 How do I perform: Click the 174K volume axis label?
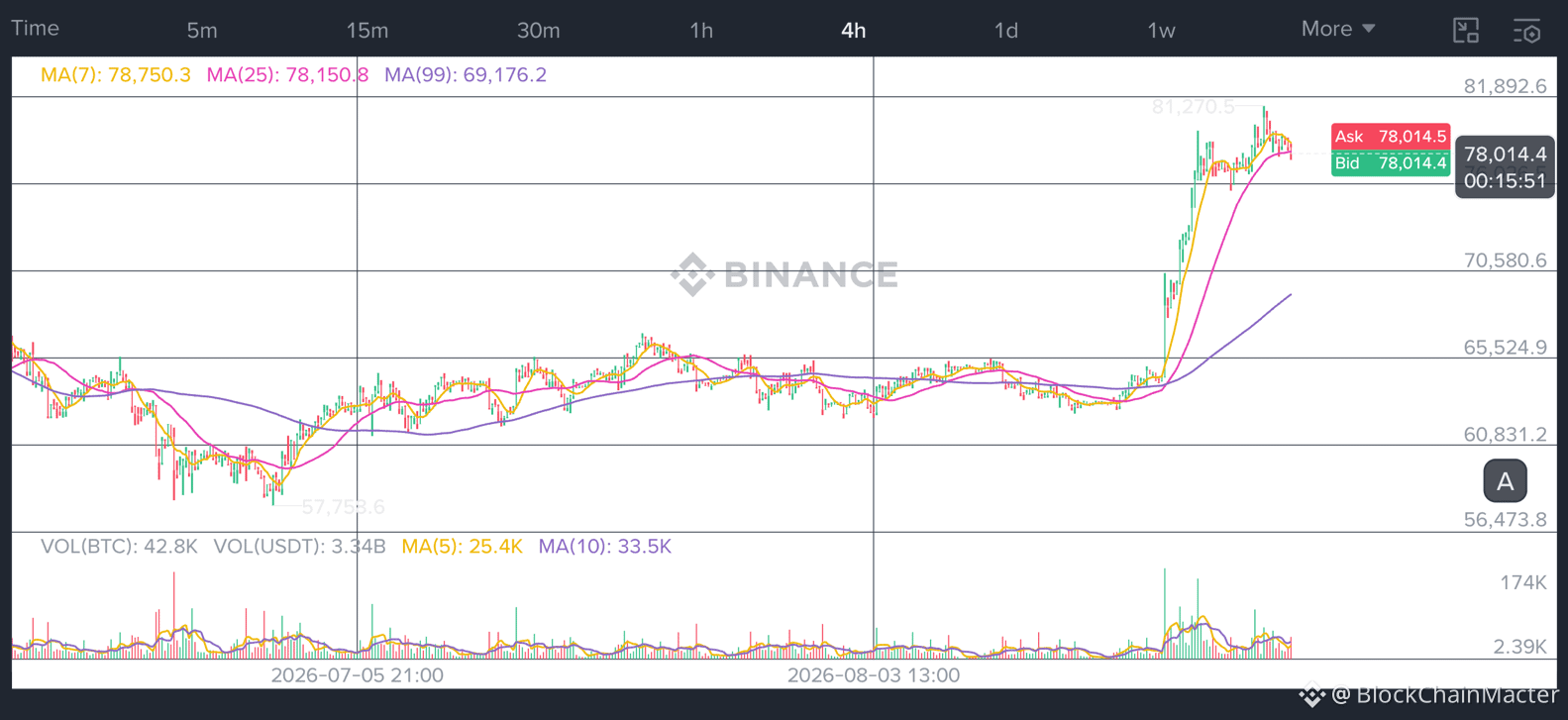pos(1522,583)
